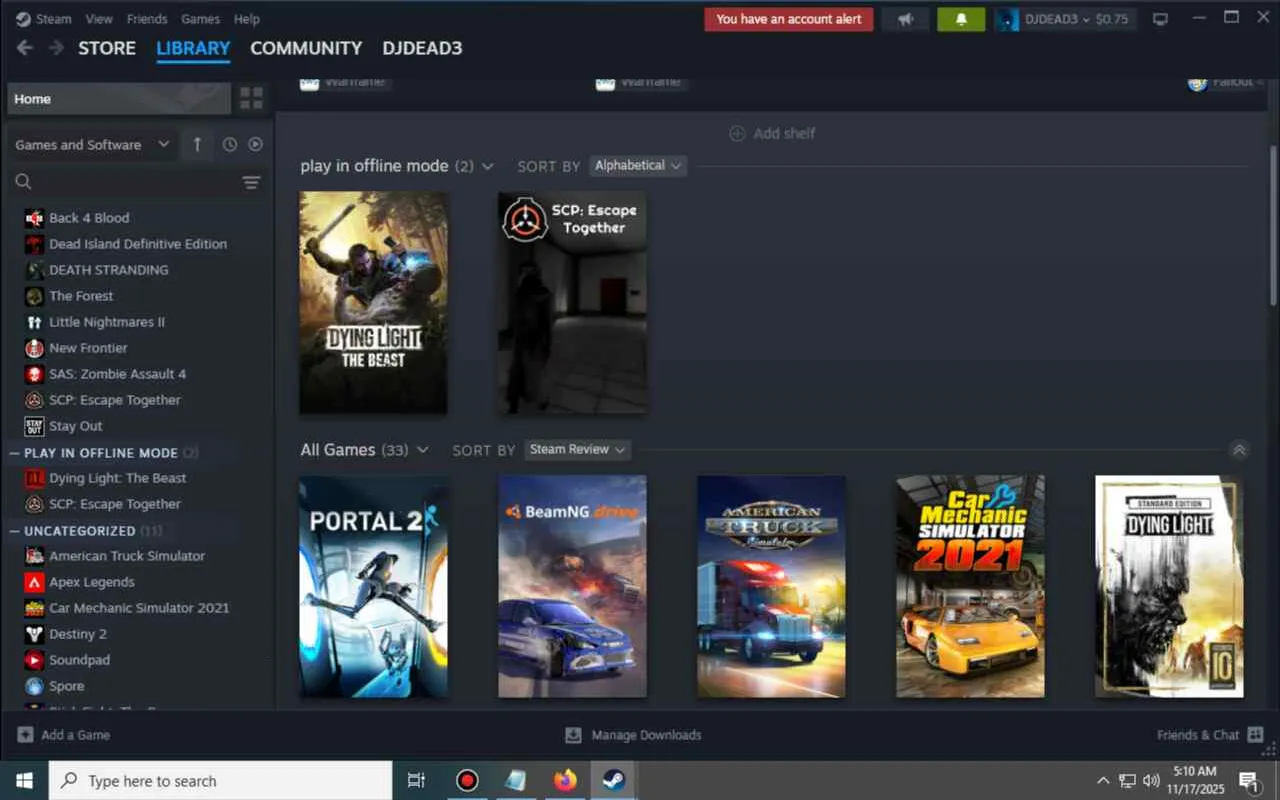Open the Steam Review sort dropdown
Viewport: 1280px width, 800px height.
tap(577, 450)
